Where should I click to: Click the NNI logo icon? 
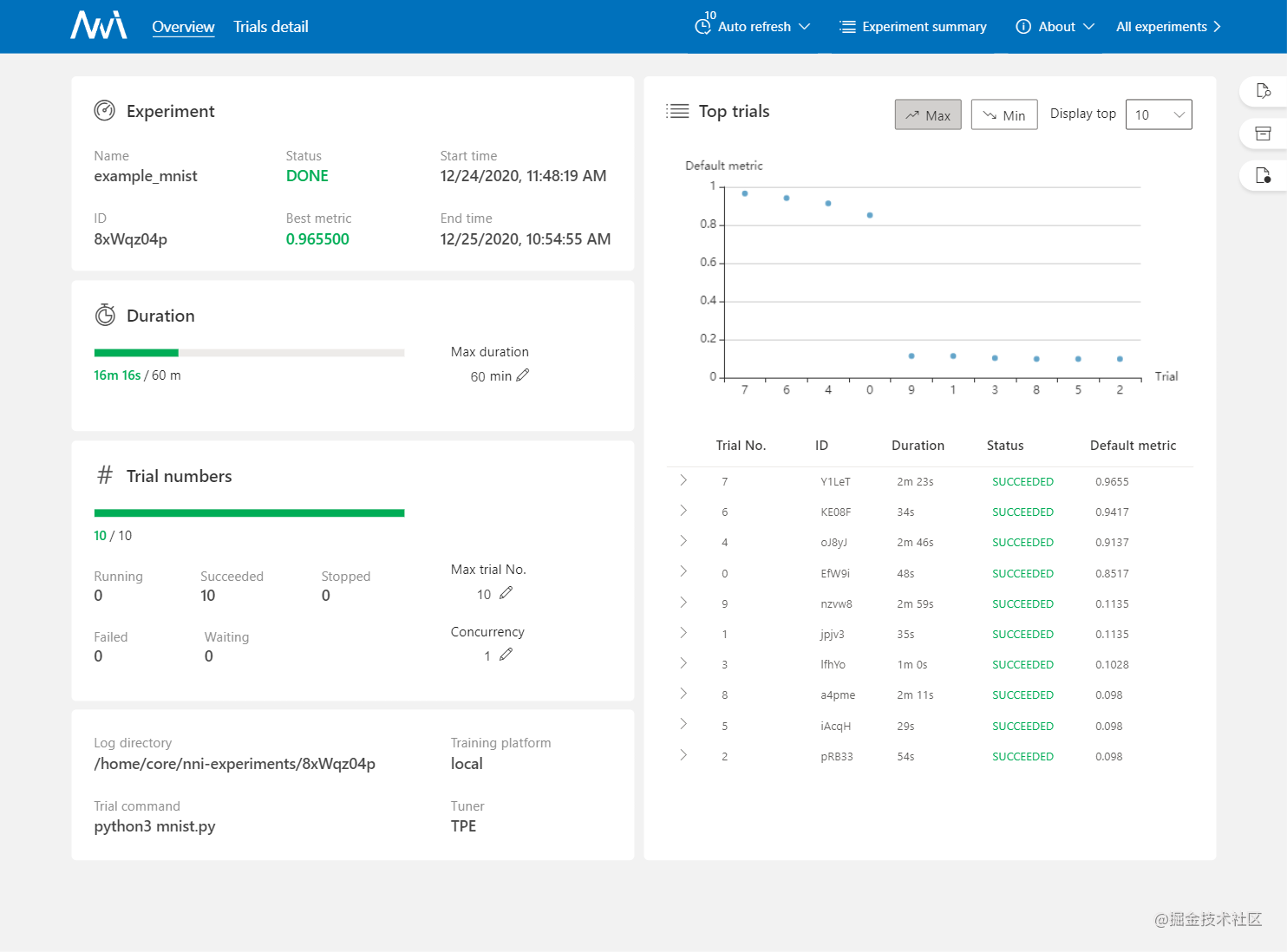[99, 25]
